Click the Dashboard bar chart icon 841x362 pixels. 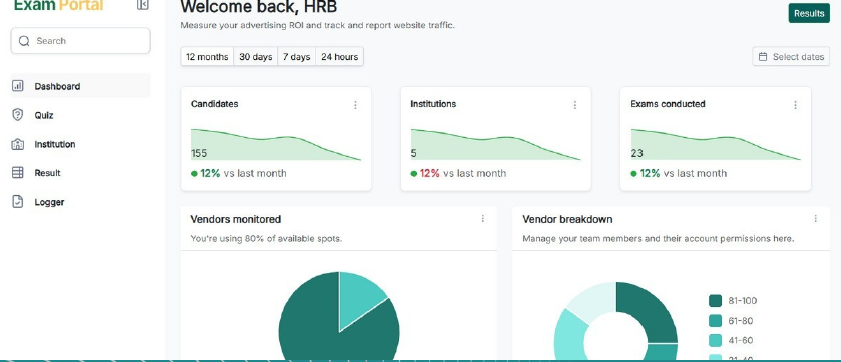pyautogui.click(x=18, y=86)
